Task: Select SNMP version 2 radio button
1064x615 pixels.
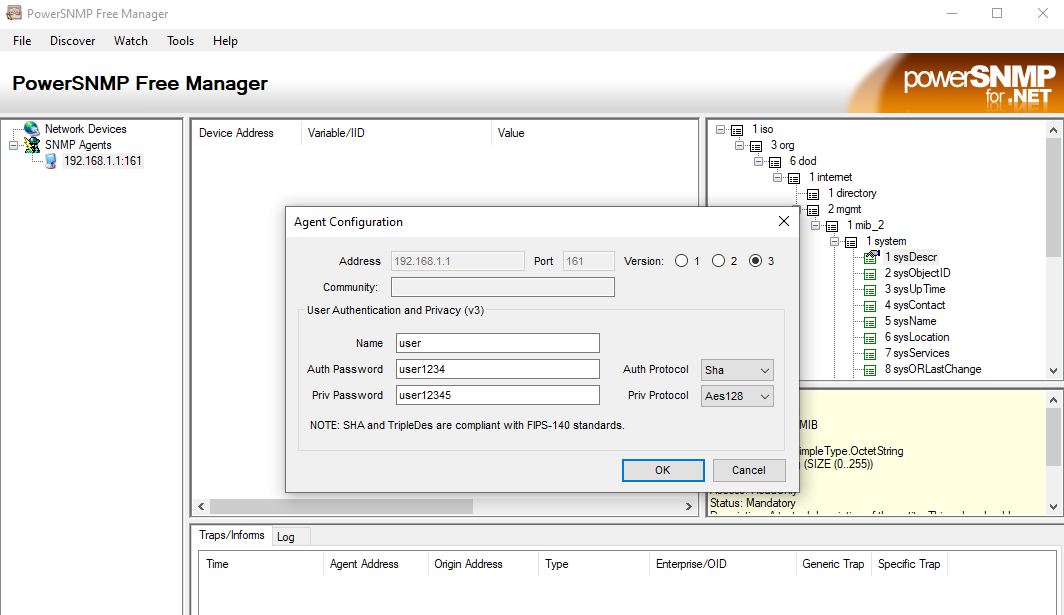Action: click(718, 261)
